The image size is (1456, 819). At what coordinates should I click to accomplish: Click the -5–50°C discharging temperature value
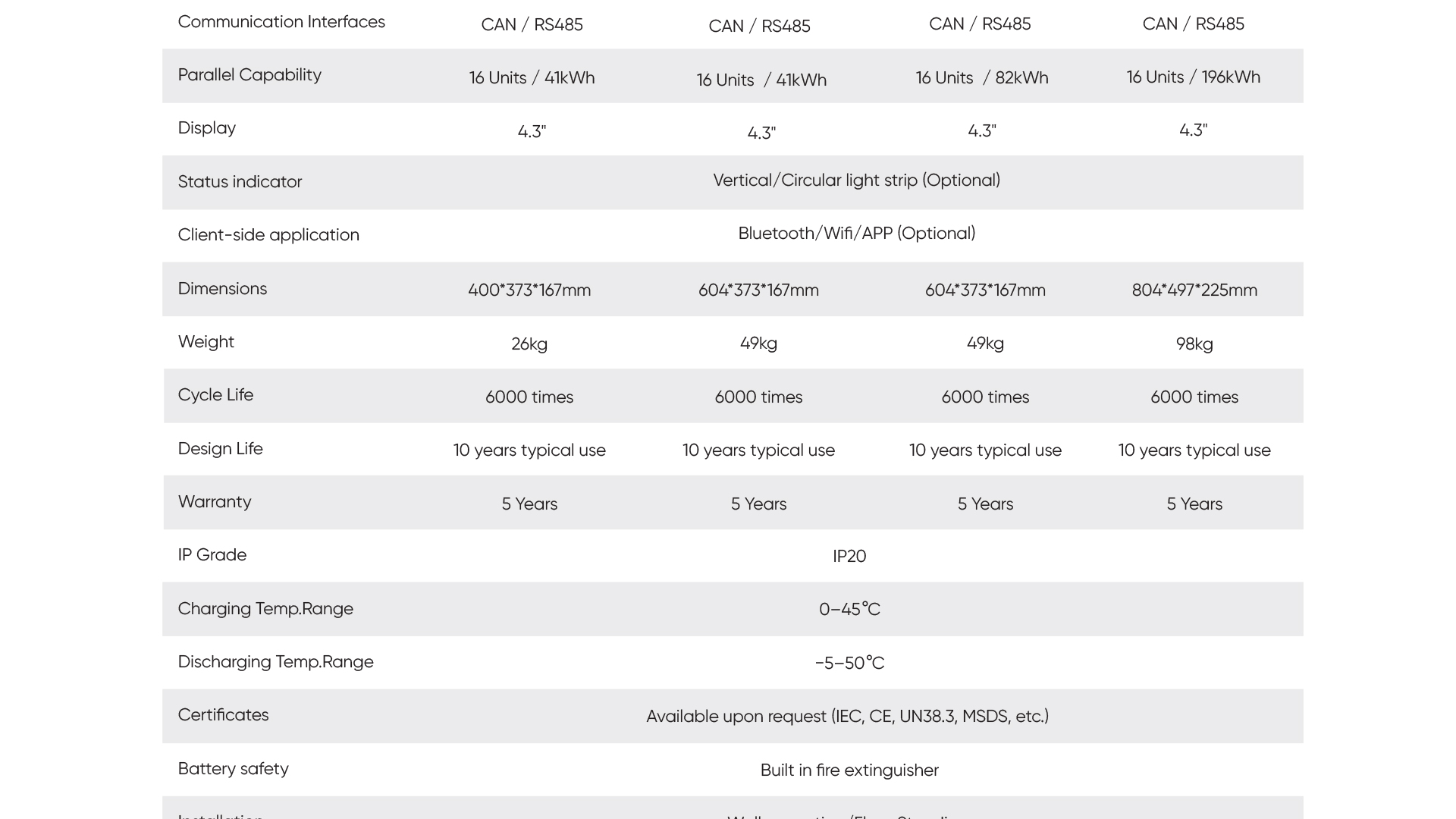tap(849, 664)
